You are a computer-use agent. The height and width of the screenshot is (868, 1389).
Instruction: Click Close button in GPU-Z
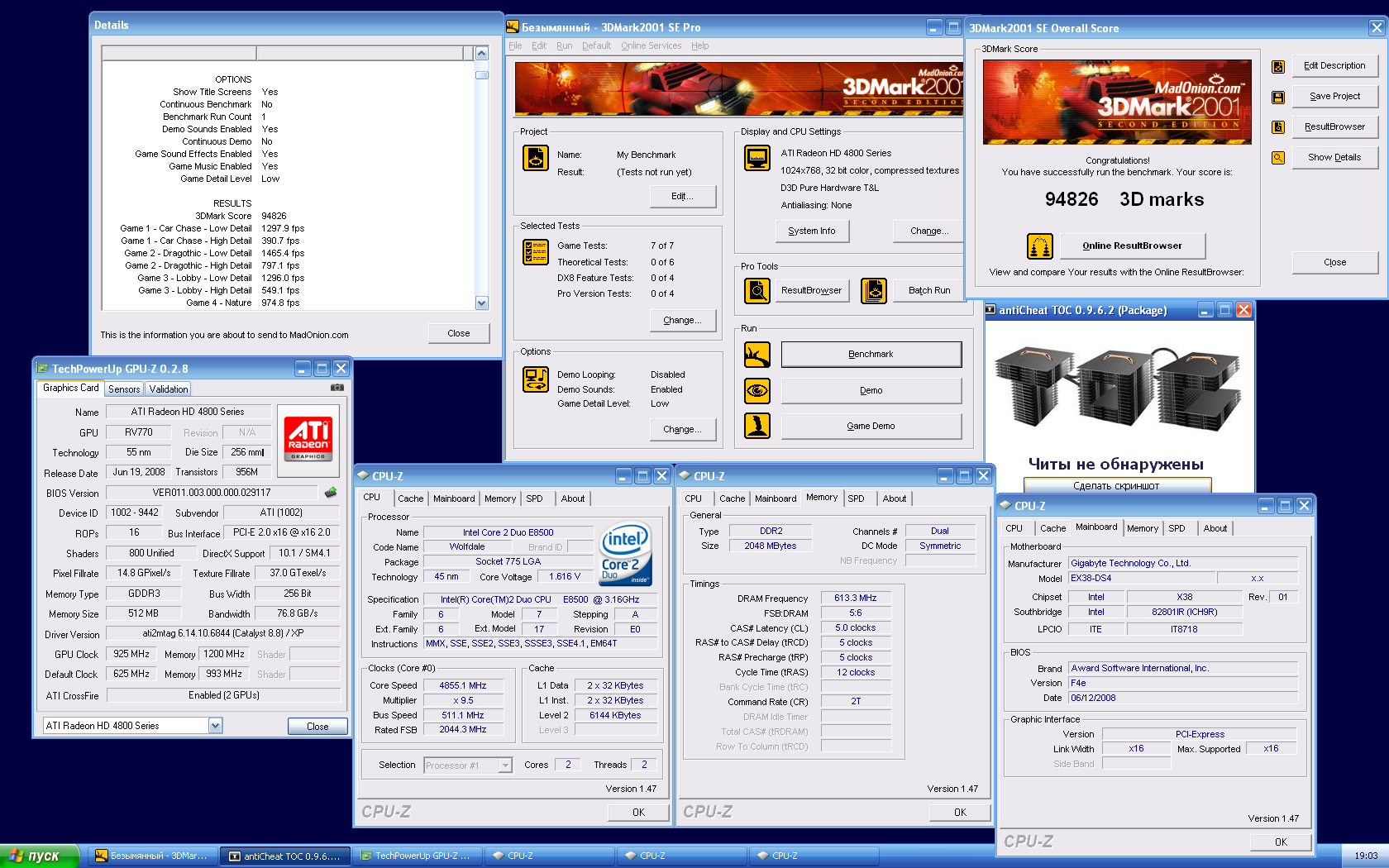[x=317, y=727]
